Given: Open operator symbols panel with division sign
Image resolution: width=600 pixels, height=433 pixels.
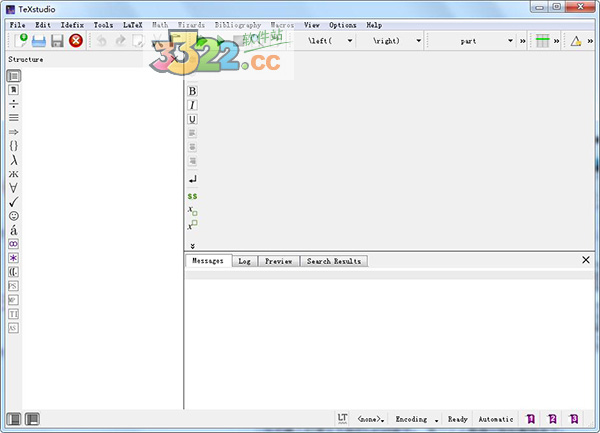Looking at the screenshot, I should click(14, 104).
